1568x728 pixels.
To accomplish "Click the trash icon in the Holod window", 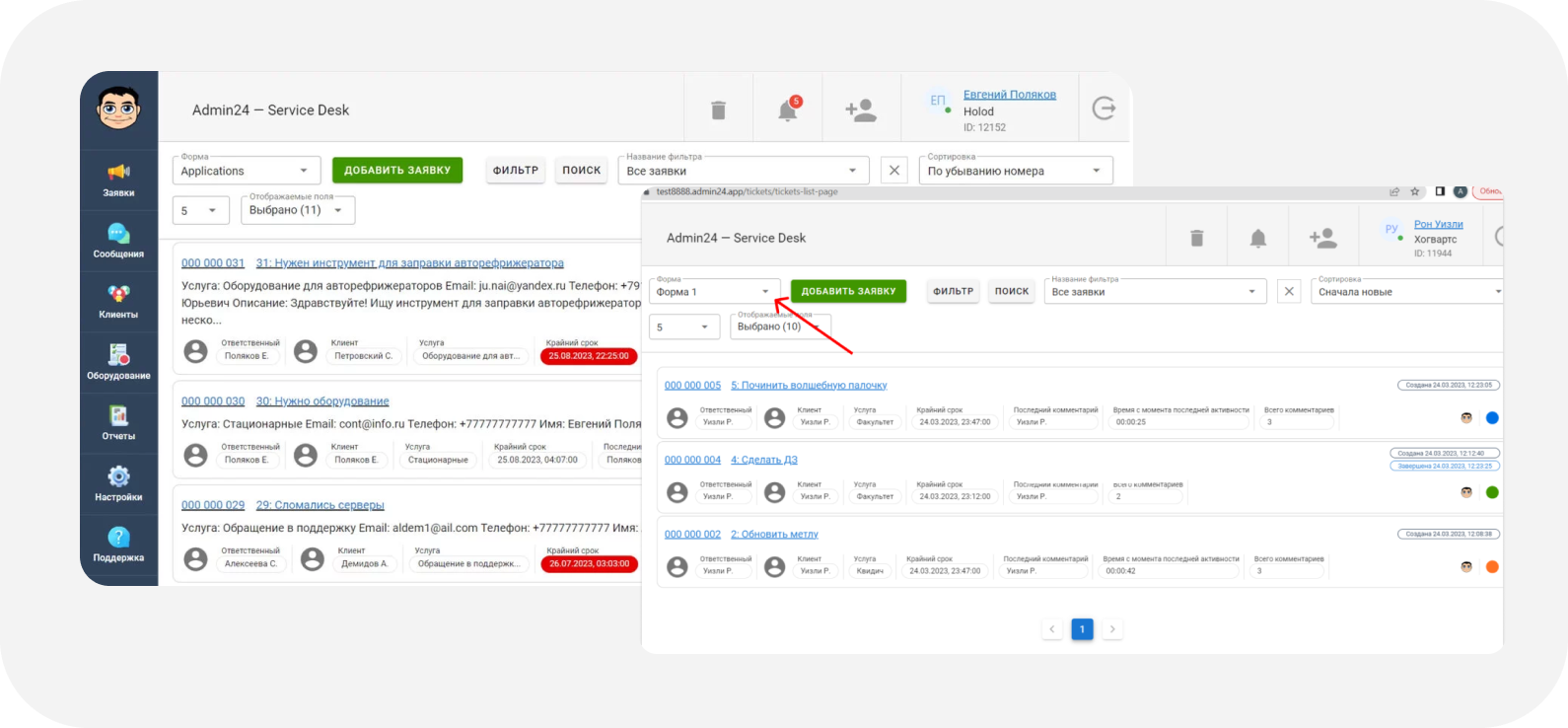I will tap(718, 110).
